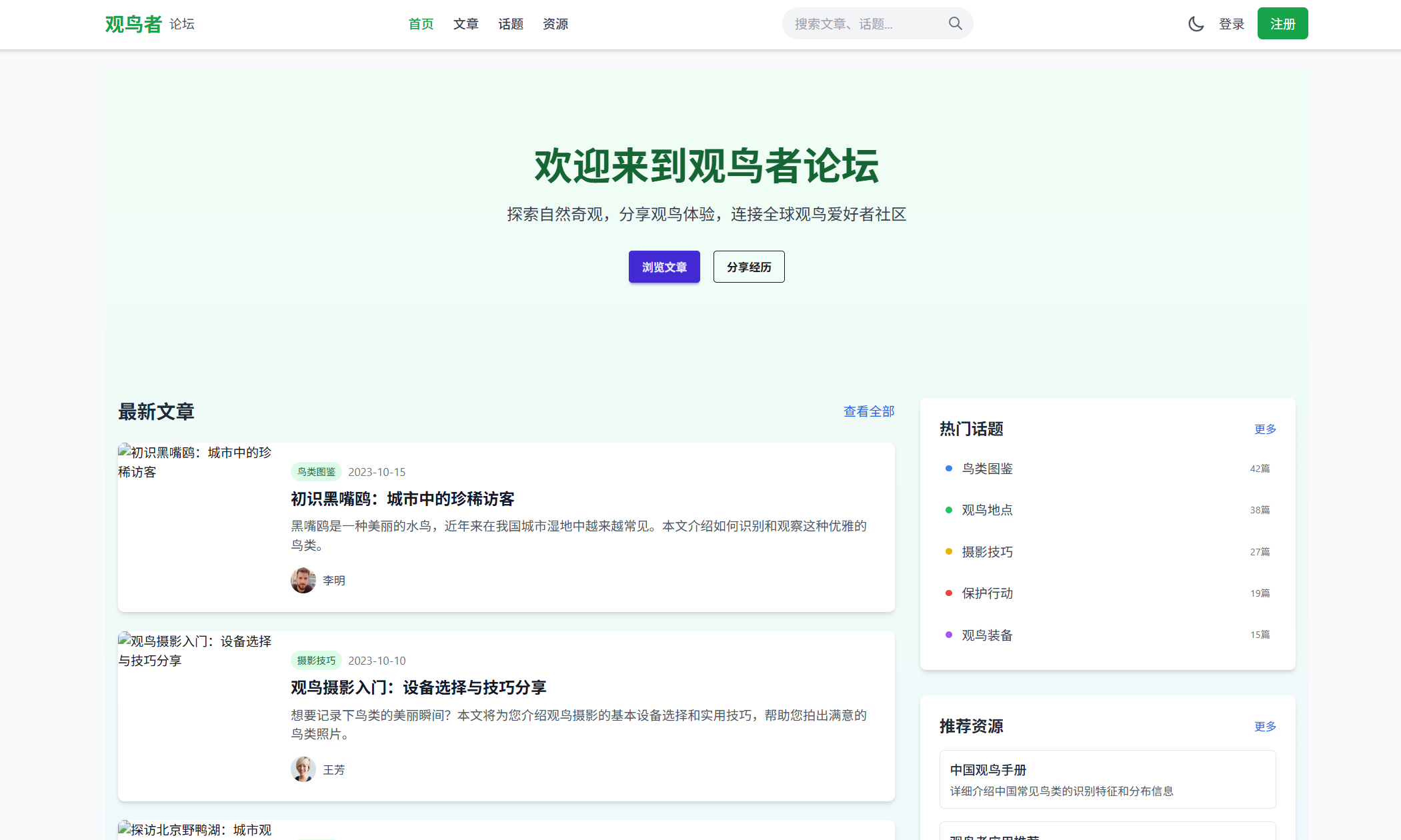Open the 资源 navigation item

(x=555, y=24)
